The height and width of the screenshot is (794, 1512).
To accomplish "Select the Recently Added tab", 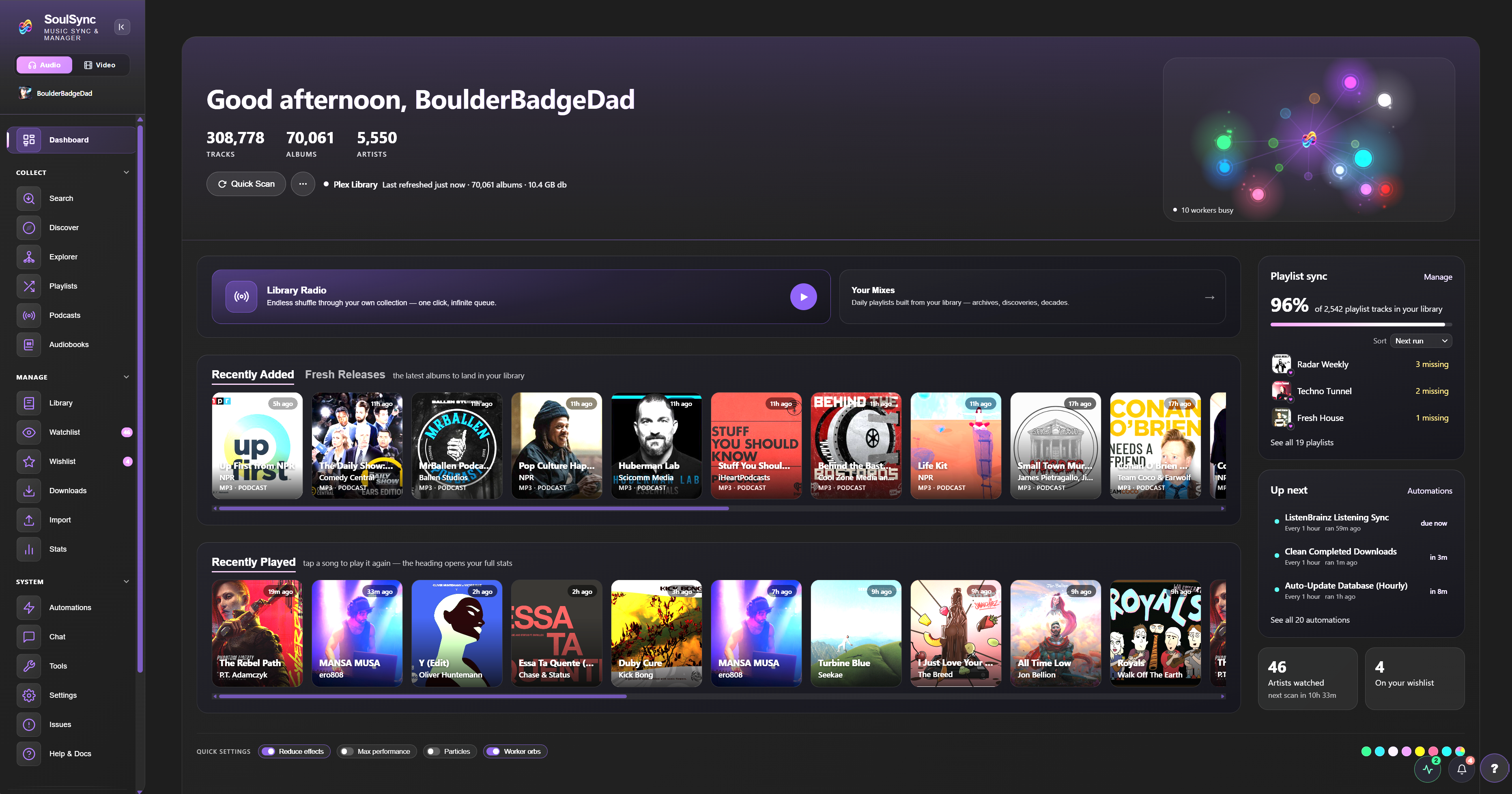I will 253,375.
